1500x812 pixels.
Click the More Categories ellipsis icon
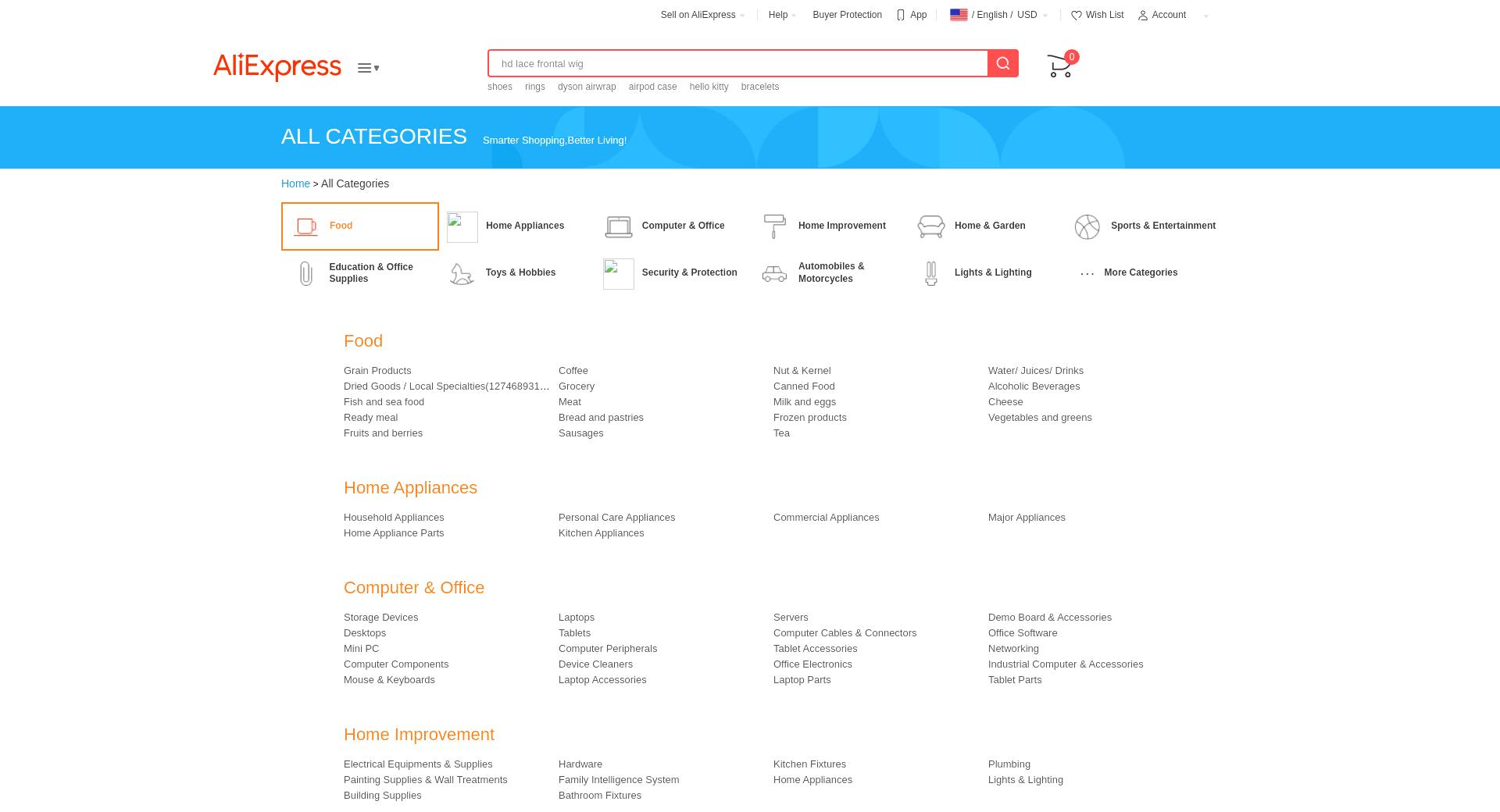point(1087,273)
